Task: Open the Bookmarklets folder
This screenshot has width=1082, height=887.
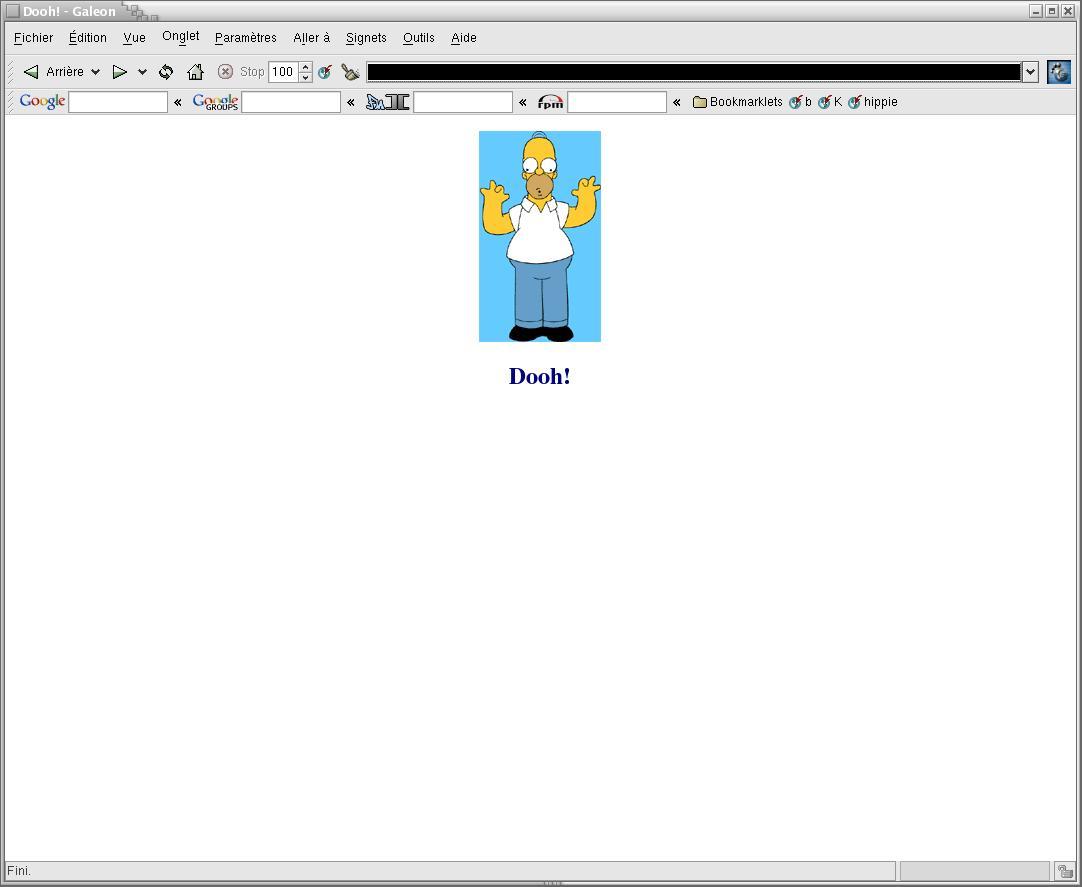Action: (x=737, y=102)
